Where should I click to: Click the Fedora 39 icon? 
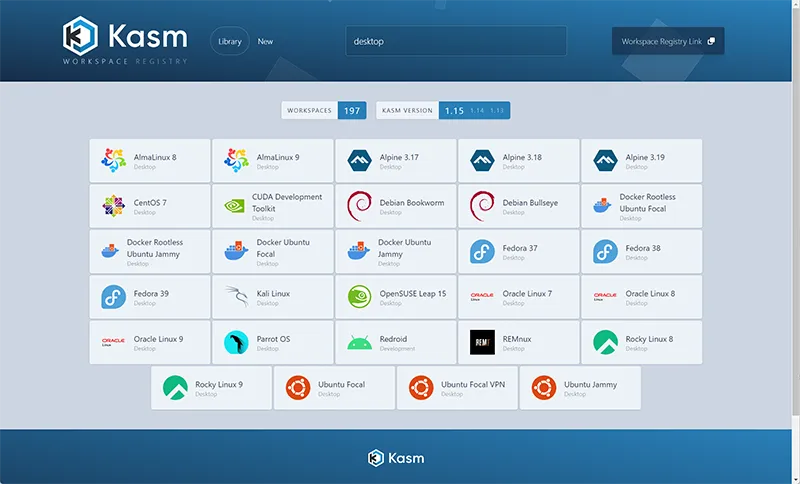[x=113, y=297]
